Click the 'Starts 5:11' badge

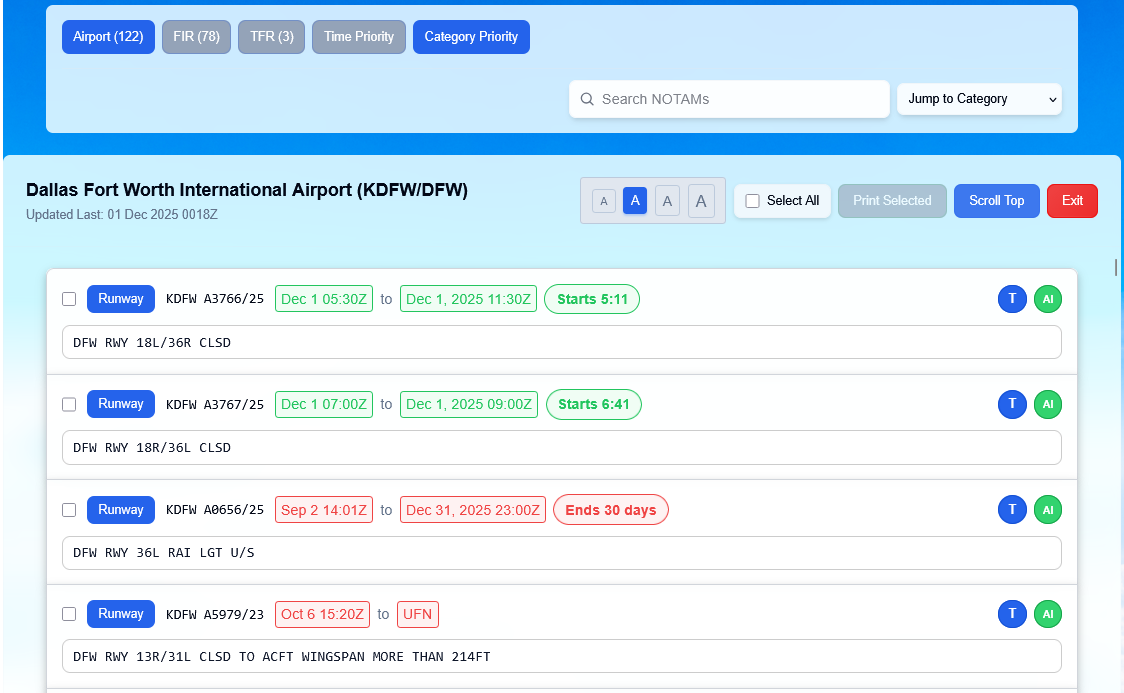coord(592,299)
